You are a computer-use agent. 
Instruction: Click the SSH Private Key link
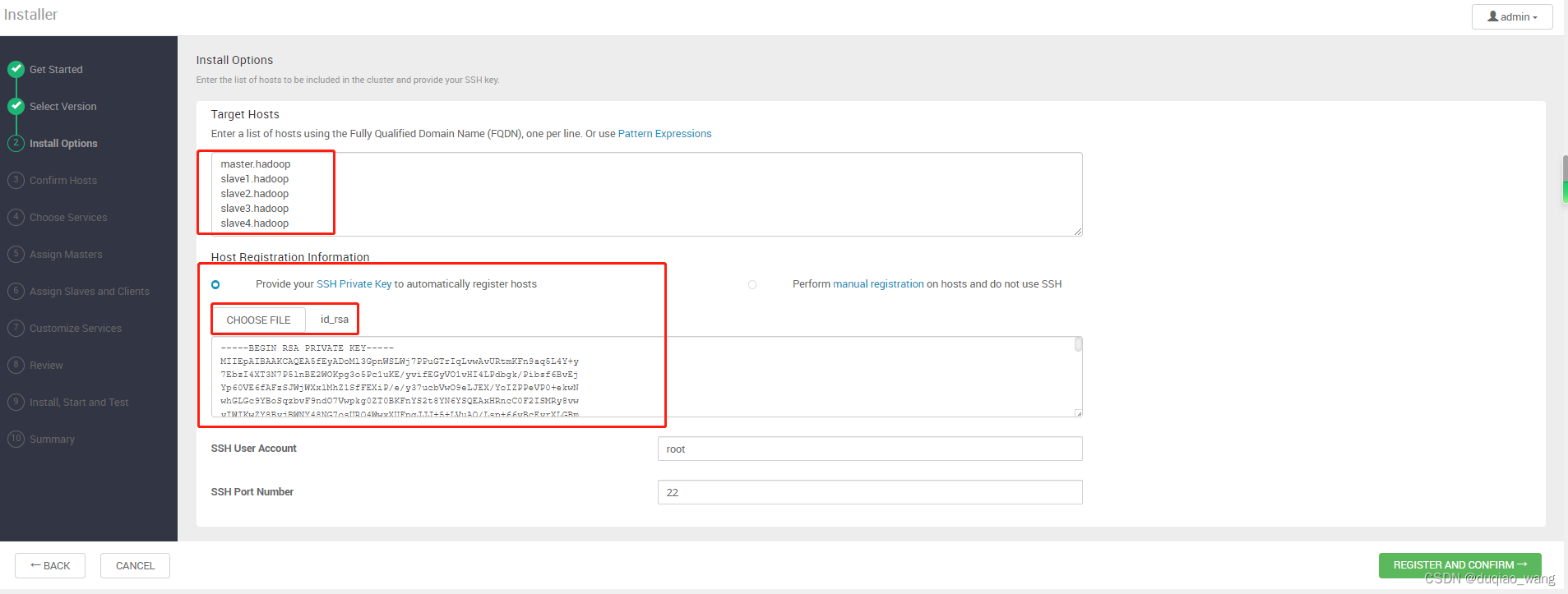pos(354,284)
